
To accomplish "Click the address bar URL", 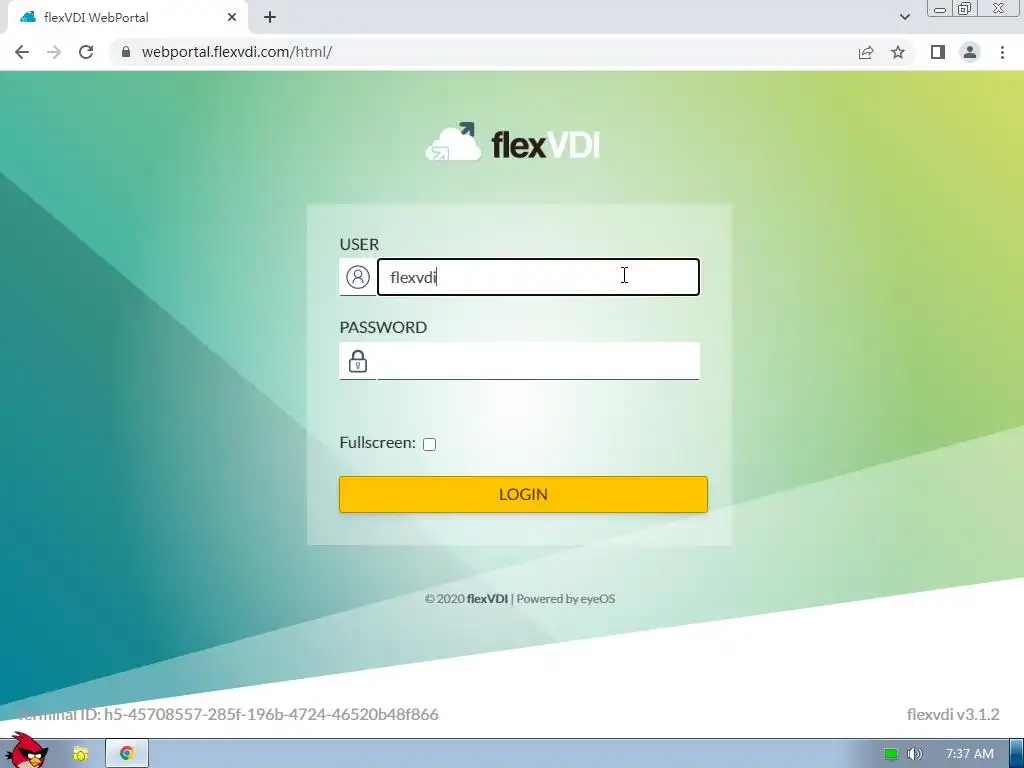I will tap(237, 52).
